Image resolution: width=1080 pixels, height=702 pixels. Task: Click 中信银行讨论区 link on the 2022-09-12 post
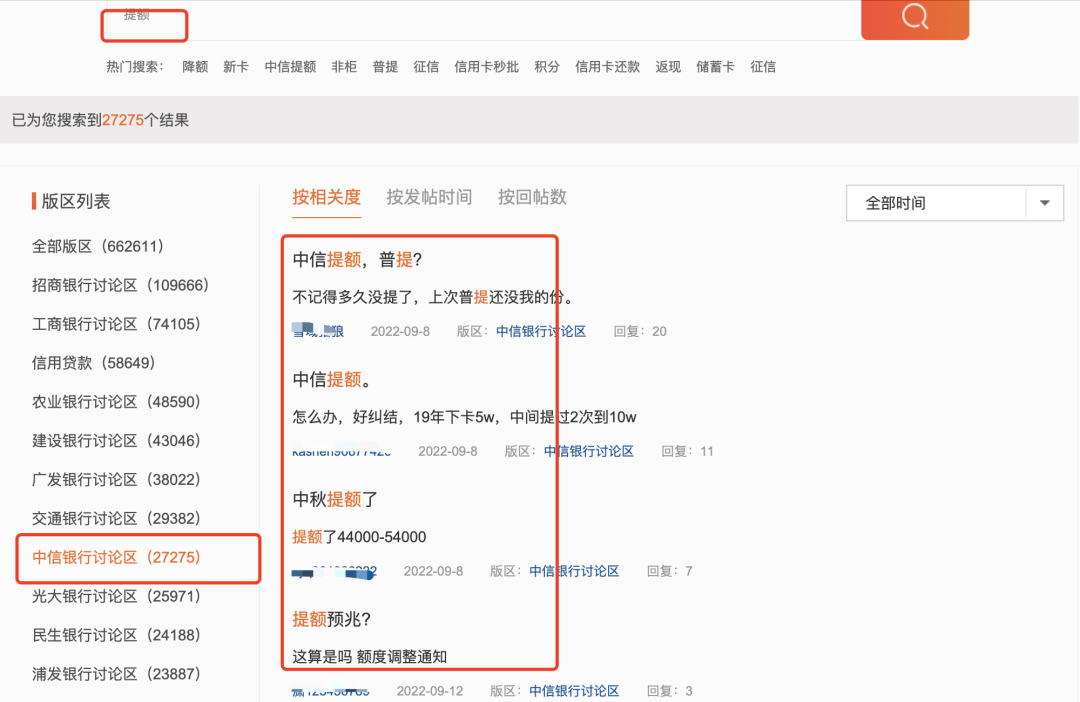pyautogui.click(x=574, y=691)
